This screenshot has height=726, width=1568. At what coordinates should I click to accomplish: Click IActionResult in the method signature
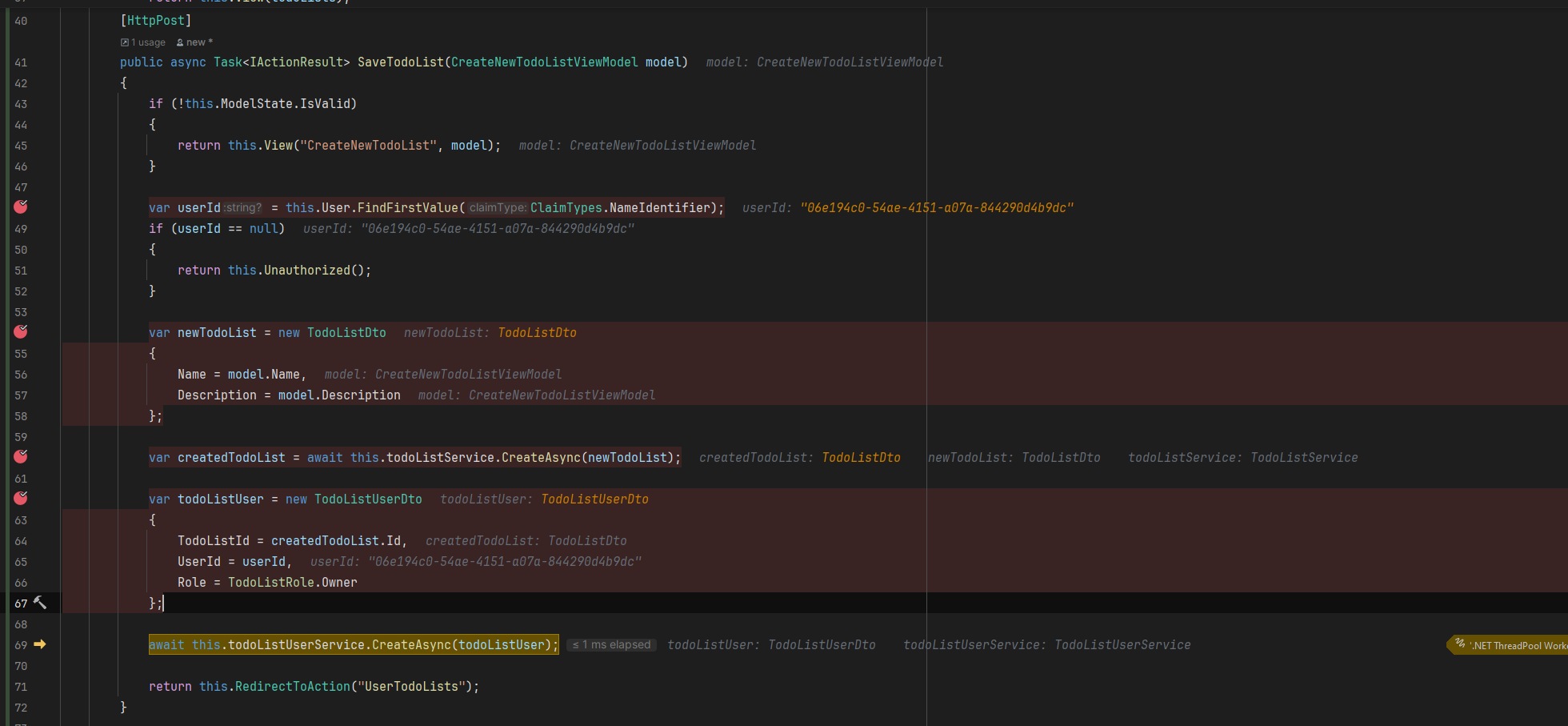click(296, 62)
